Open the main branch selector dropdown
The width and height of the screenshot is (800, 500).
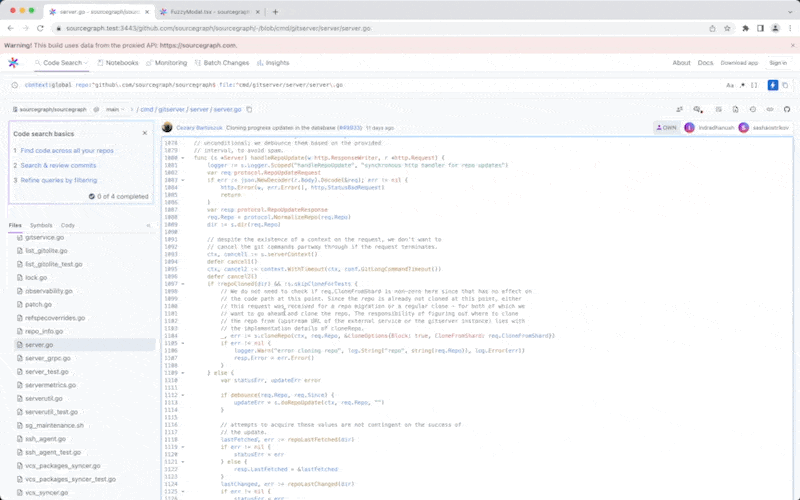[x=115, y=109]
